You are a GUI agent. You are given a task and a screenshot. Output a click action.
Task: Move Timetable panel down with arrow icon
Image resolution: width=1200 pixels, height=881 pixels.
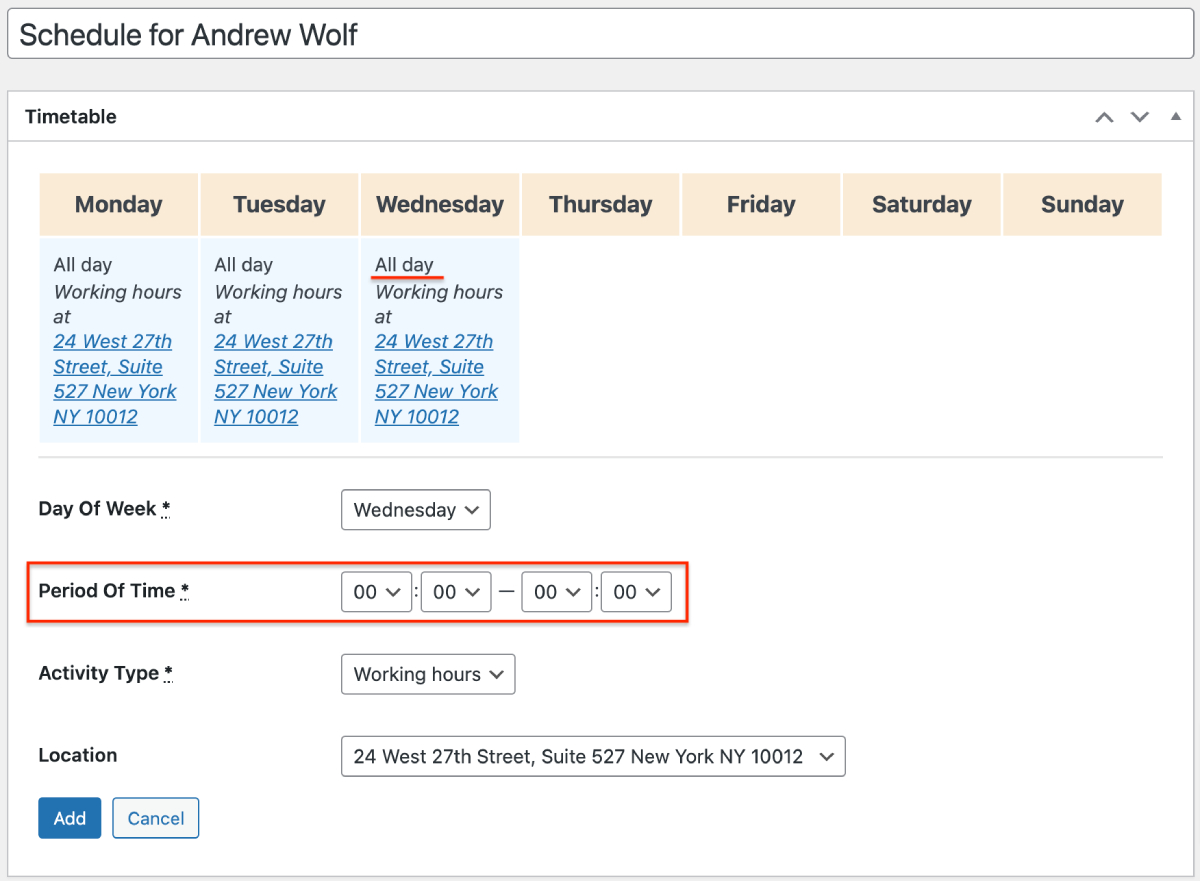tap(1140, 117)
